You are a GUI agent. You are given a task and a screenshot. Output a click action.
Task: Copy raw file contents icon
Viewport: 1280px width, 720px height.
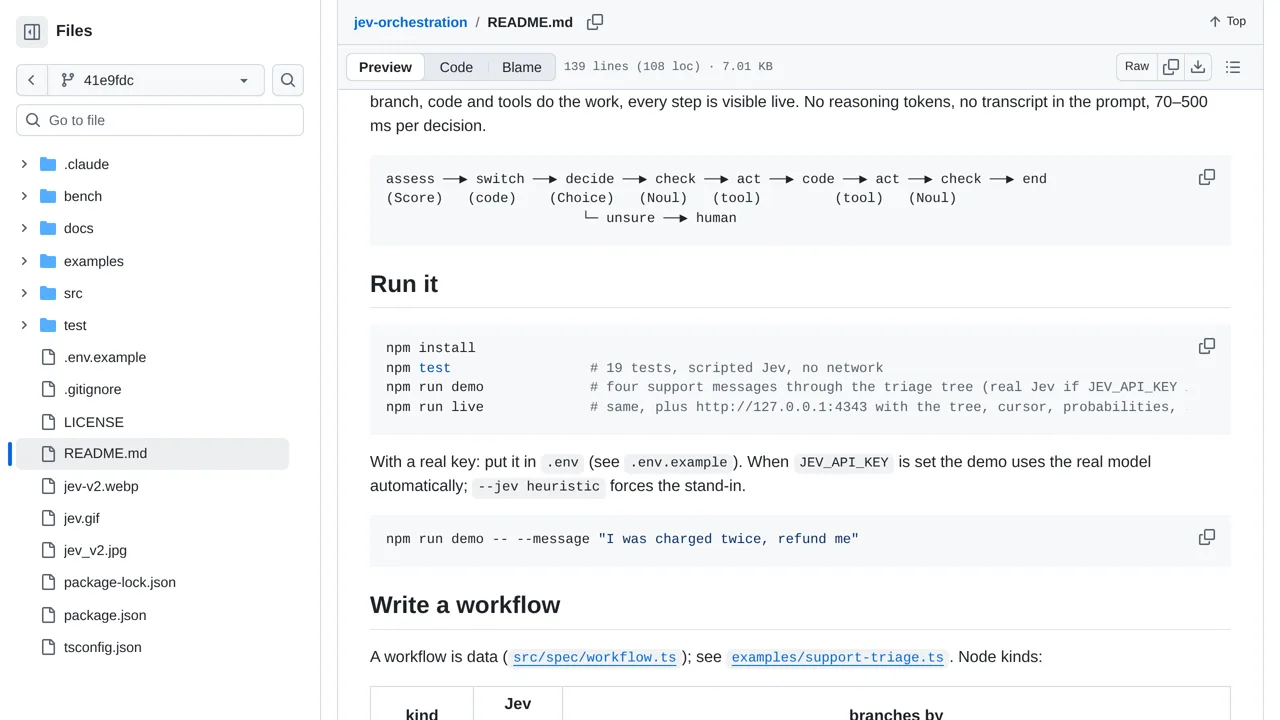pos(1171,67)
